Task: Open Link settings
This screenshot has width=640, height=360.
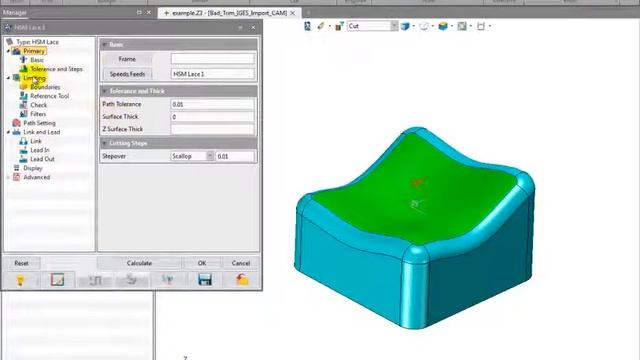Action: pyautogui.click(x=36, y=141)
